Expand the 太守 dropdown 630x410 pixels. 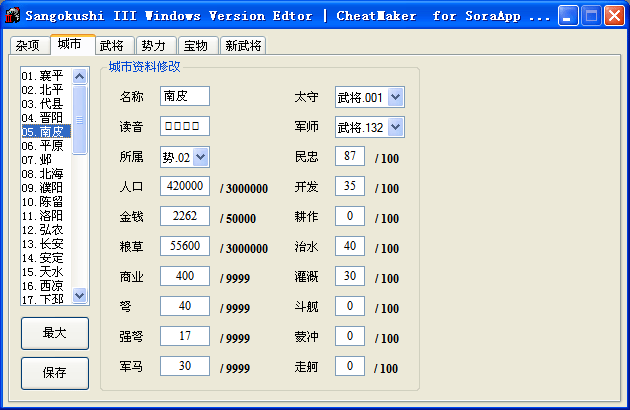click(395, 97)
